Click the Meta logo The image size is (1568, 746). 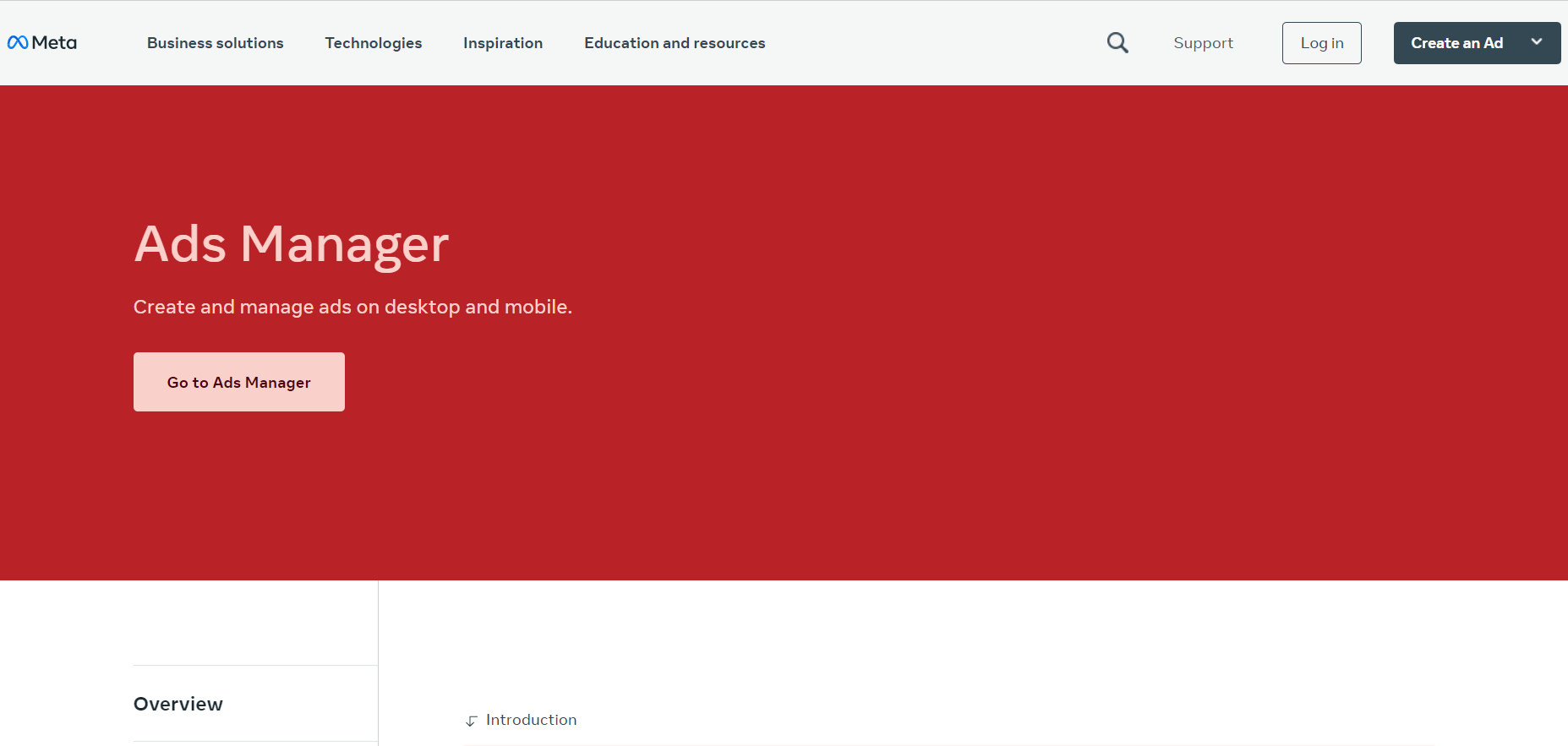(41, 42)
